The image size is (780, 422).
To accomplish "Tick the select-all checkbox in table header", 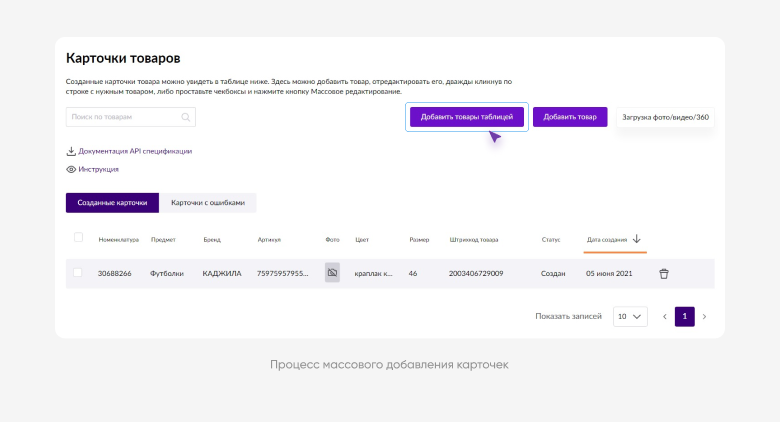I will pos(78,237).
